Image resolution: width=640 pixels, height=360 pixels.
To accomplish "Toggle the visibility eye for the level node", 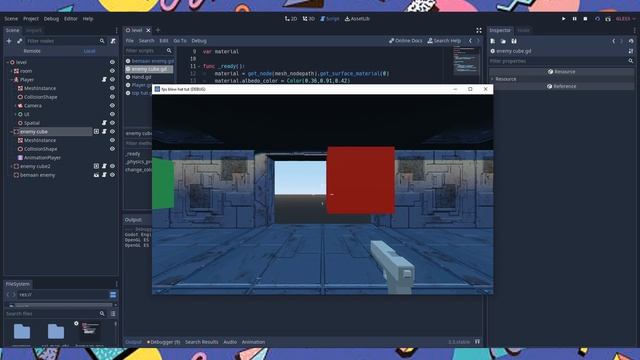I will (112, 62).
